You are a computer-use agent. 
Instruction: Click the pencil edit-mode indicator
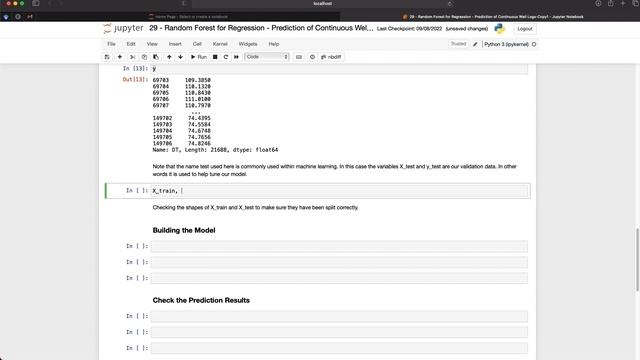click(475, 44)
